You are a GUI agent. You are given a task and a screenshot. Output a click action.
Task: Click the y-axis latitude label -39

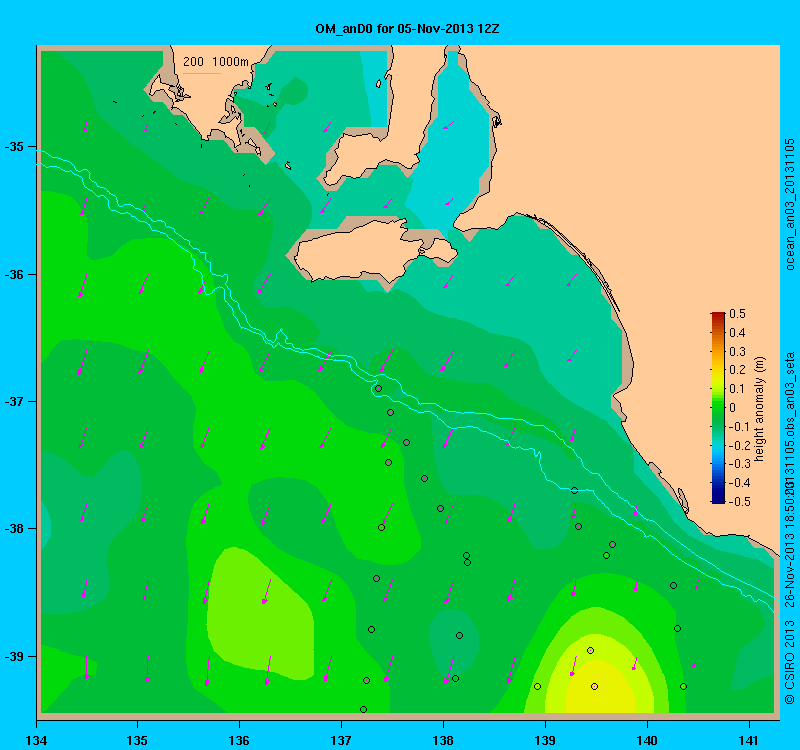pos(14,656)
